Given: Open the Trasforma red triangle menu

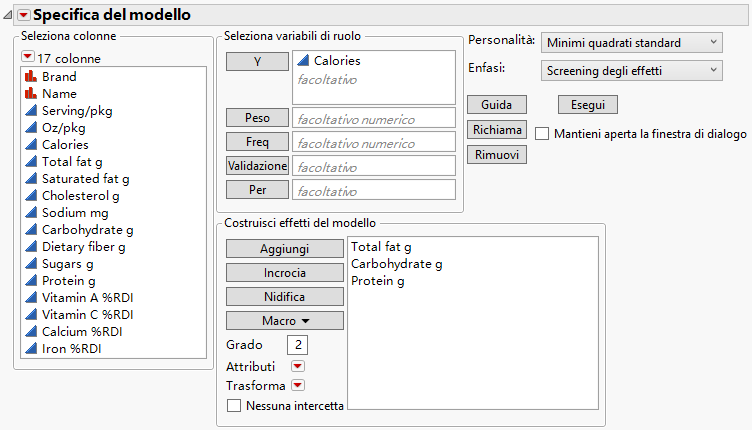Looking at the screenshot, I should pos(297,386).
